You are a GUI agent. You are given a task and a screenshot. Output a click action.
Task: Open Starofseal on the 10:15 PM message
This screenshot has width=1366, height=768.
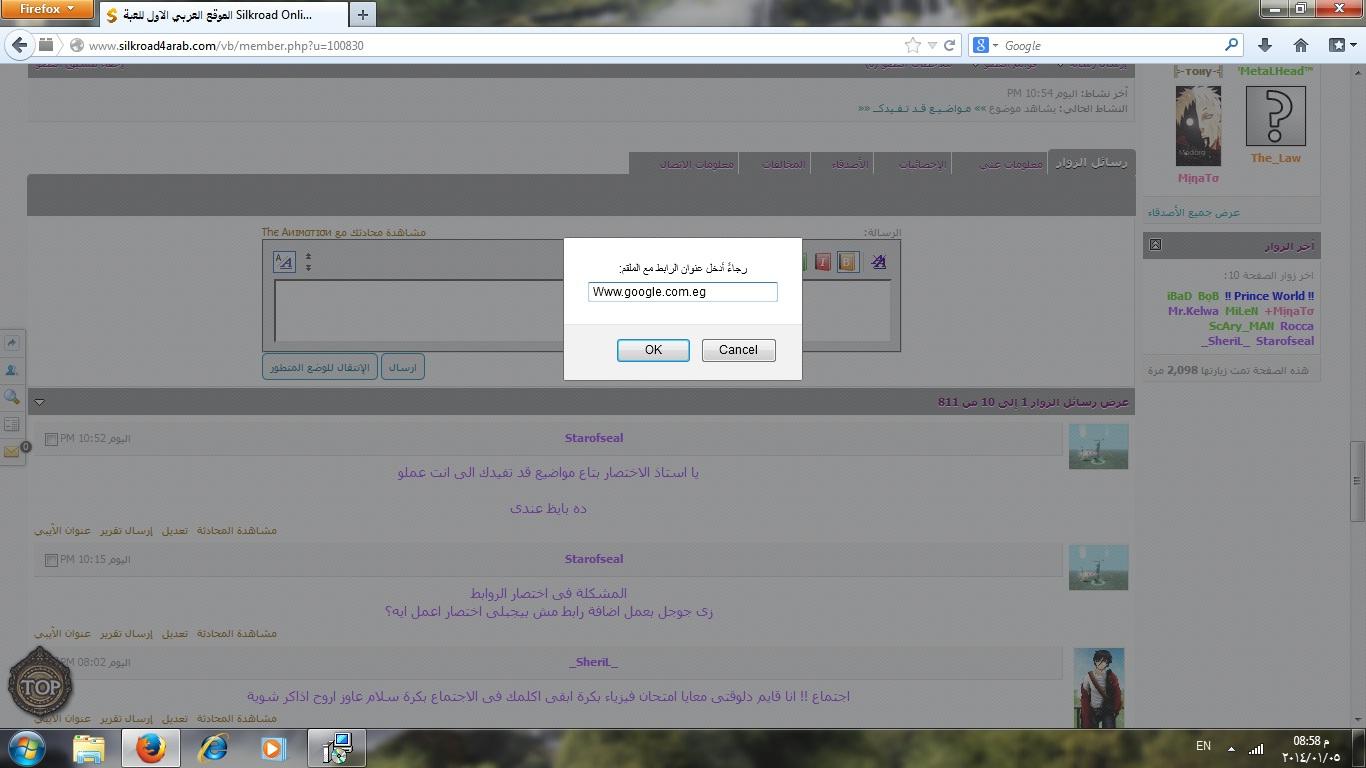point(593,559)
